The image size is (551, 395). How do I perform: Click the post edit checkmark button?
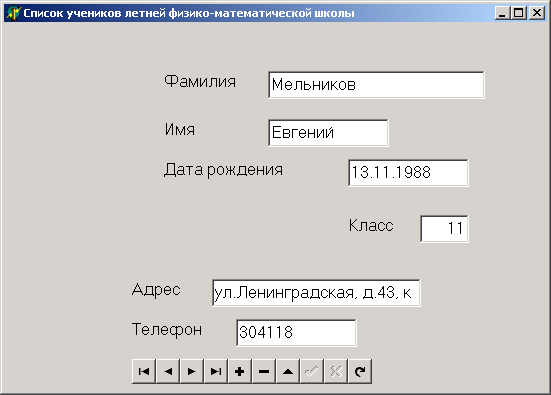pos(312,371)
